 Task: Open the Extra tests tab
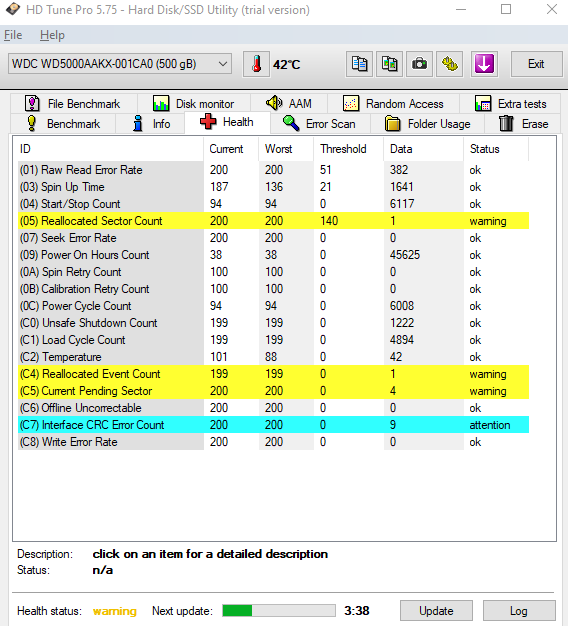[511, 104]
